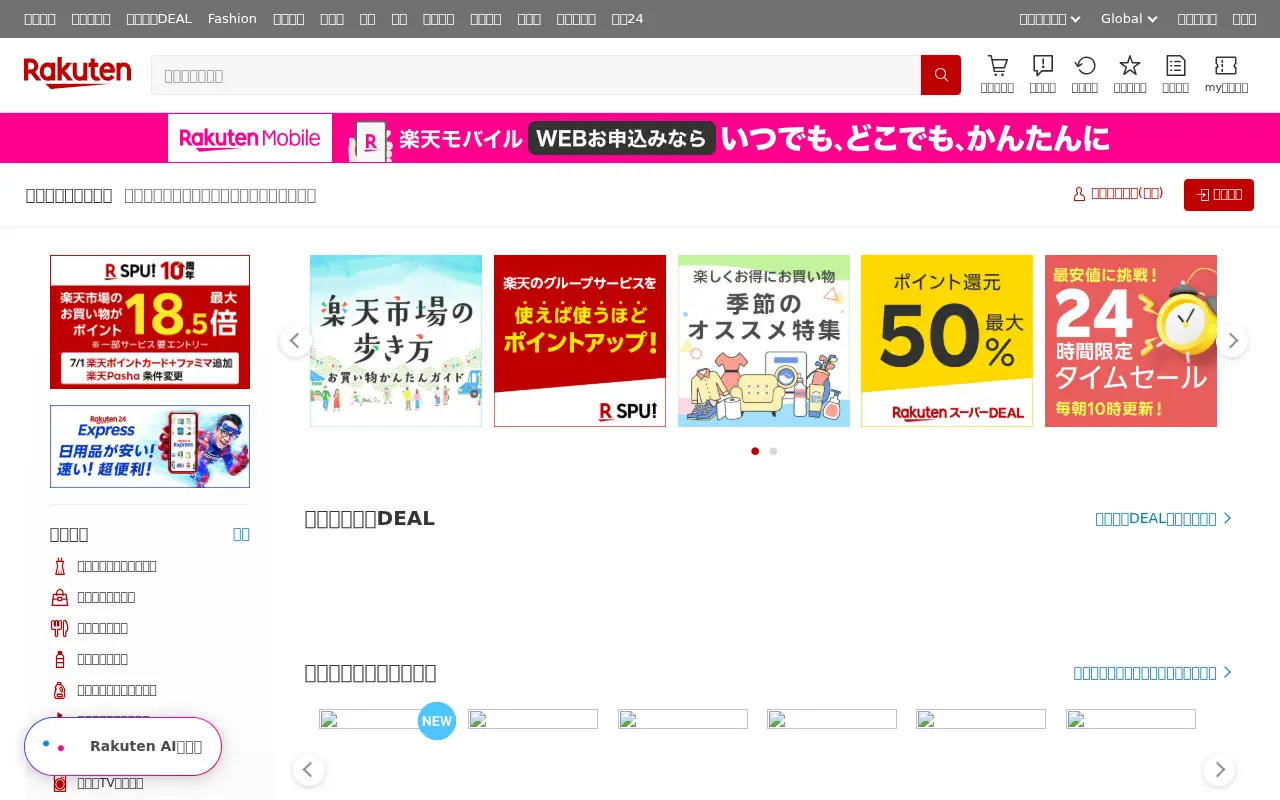Open the SPU 18.5x points sidebar banner
The height and width of the screenshot is (800, 1280).
150,322
